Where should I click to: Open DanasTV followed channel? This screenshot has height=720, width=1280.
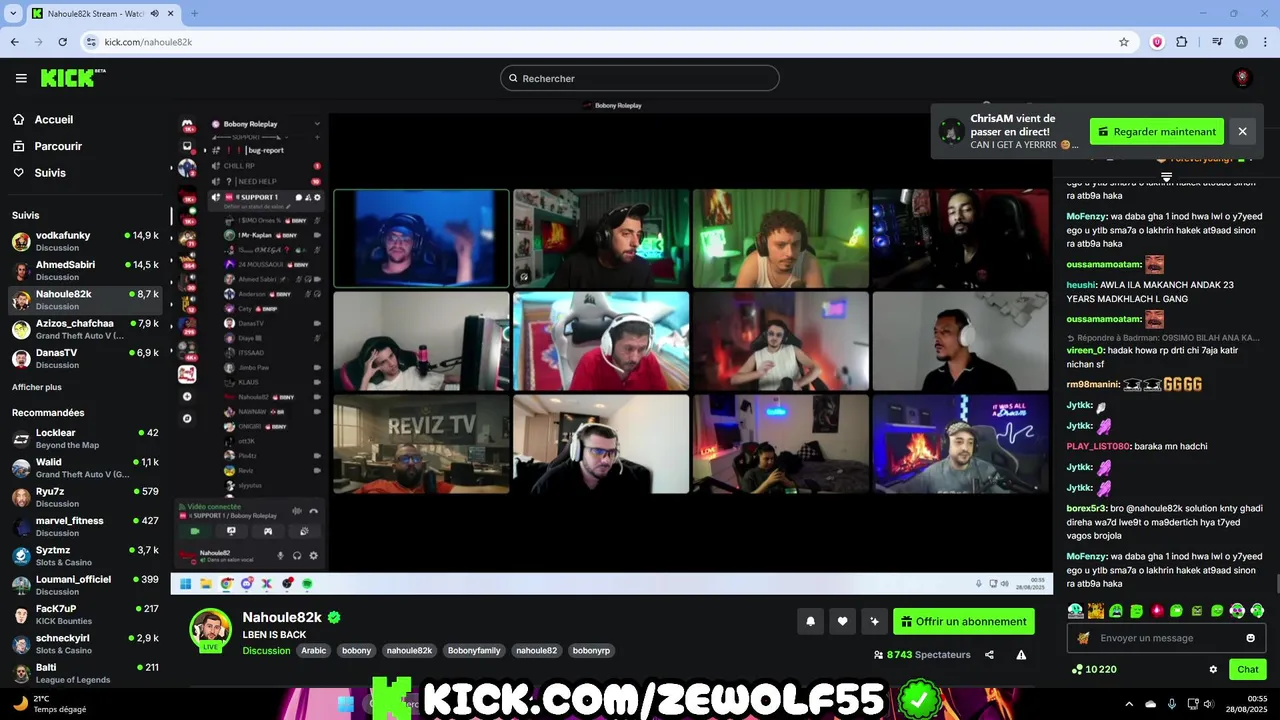click(85, 358)
